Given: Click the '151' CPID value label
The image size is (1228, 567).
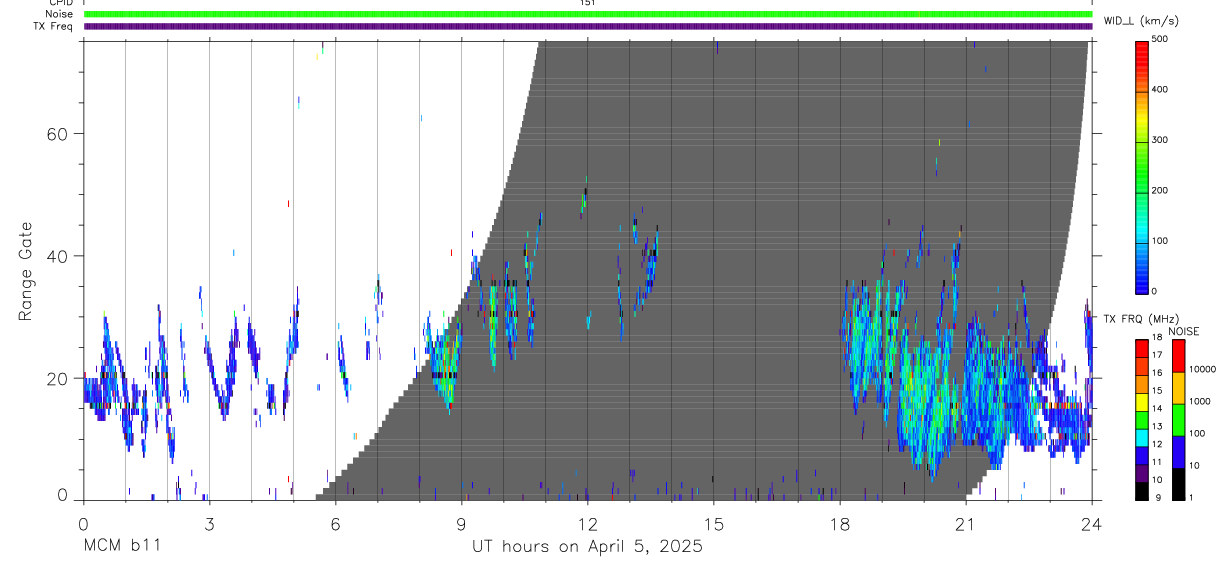Looking at the screenshot, I should tap(588, 3).
